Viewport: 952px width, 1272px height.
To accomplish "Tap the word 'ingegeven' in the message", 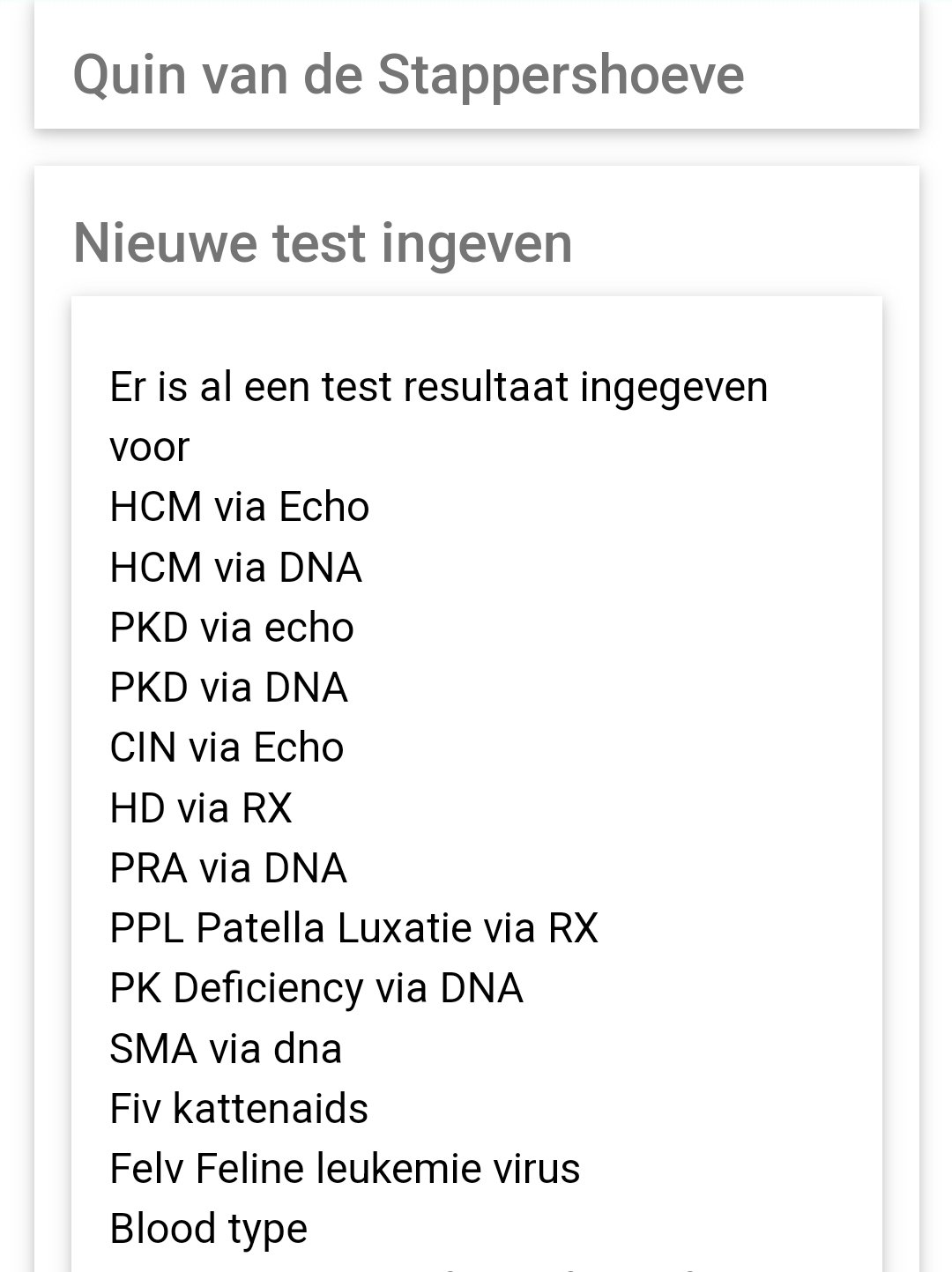I will click(673, 387).
